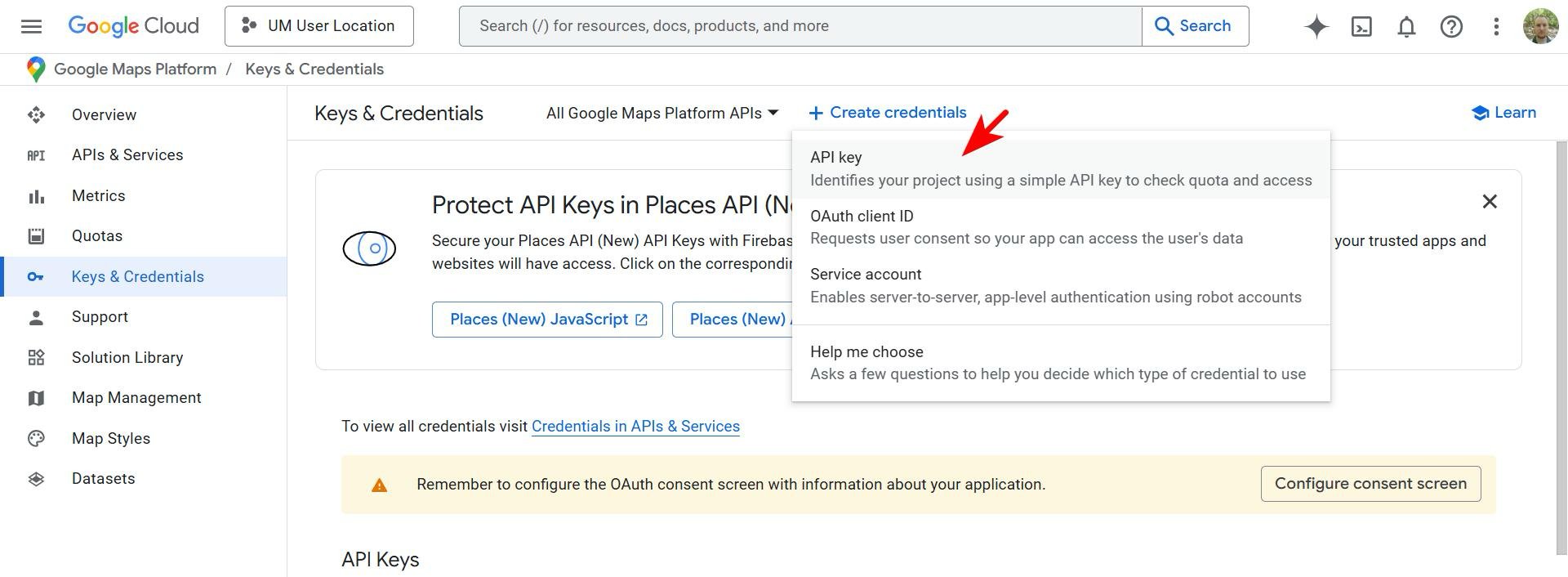
Task: Activate Cloud Shell terminal icon
Action: point(1361,26)
